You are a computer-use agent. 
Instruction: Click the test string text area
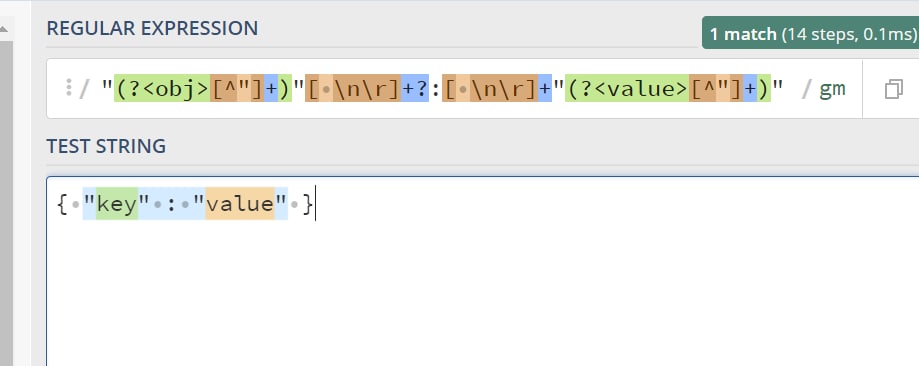pyautogui.click(x=482, y=271)
